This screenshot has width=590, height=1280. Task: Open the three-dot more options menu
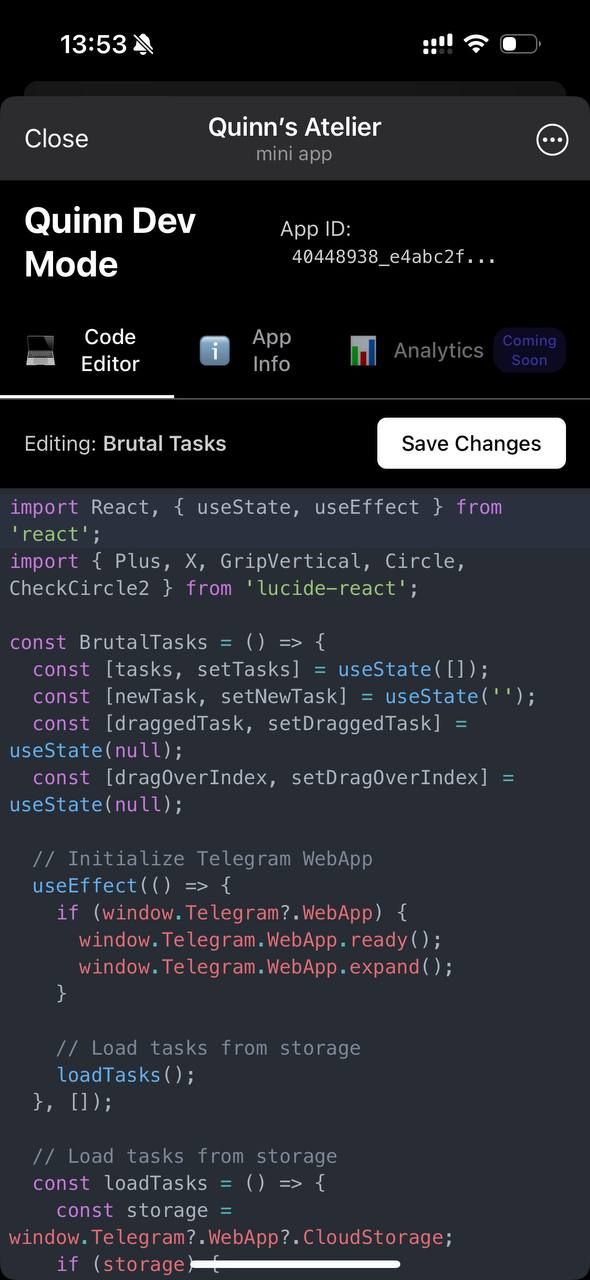tap(552, 140)
